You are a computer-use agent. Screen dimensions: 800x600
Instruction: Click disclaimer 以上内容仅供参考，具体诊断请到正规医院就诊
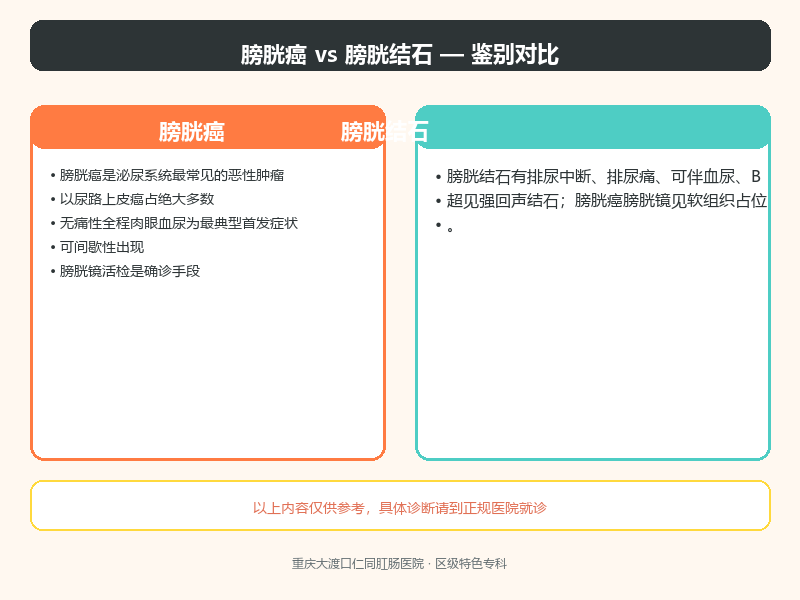399,508
